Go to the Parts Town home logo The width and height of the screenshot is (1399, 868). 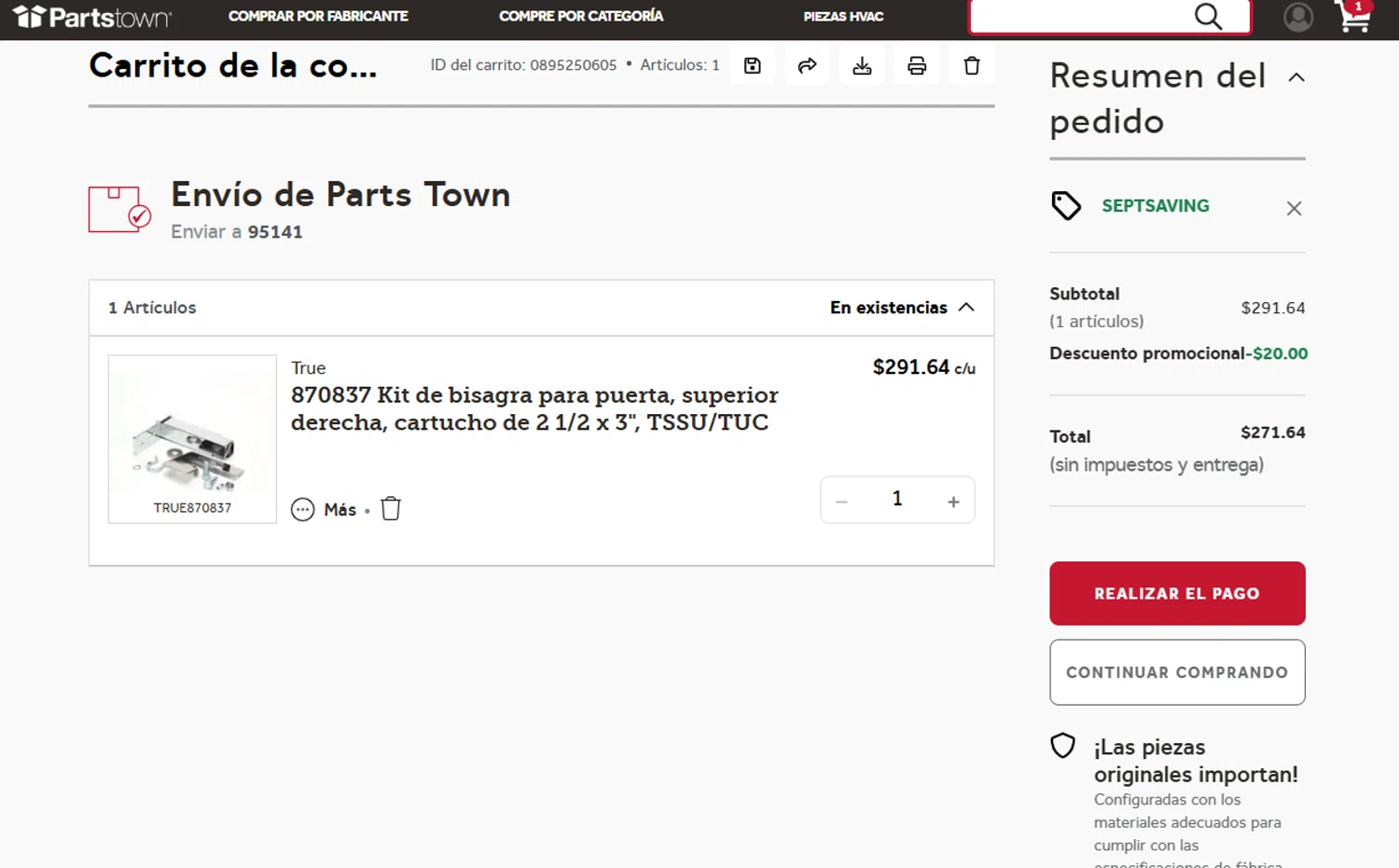click(x=91, y=16)
